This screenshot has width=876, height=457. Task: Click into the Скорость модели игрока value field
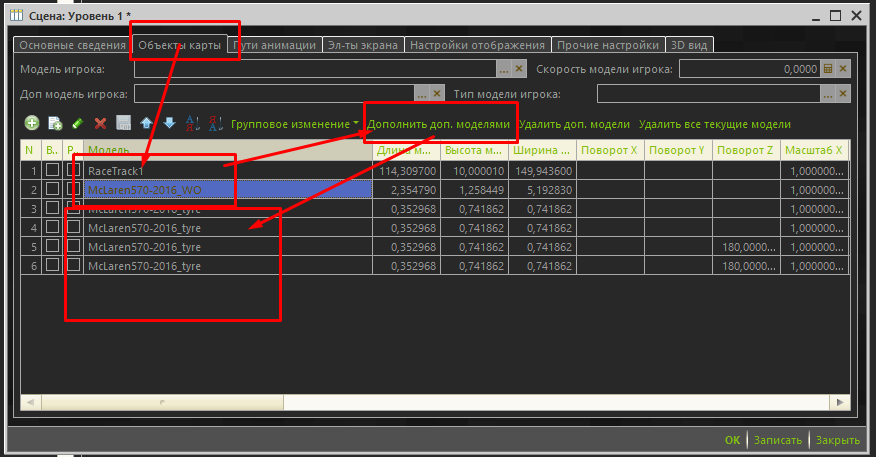[750, 69]
